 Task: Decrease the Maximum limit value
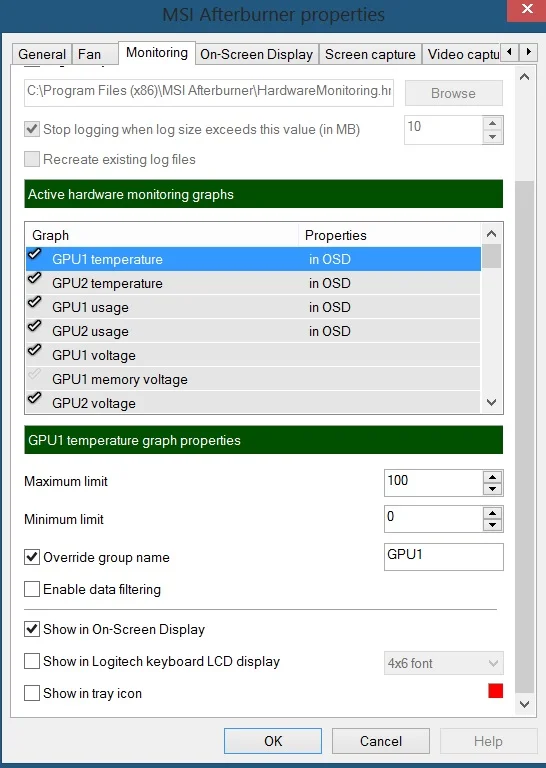click(493, 489)
